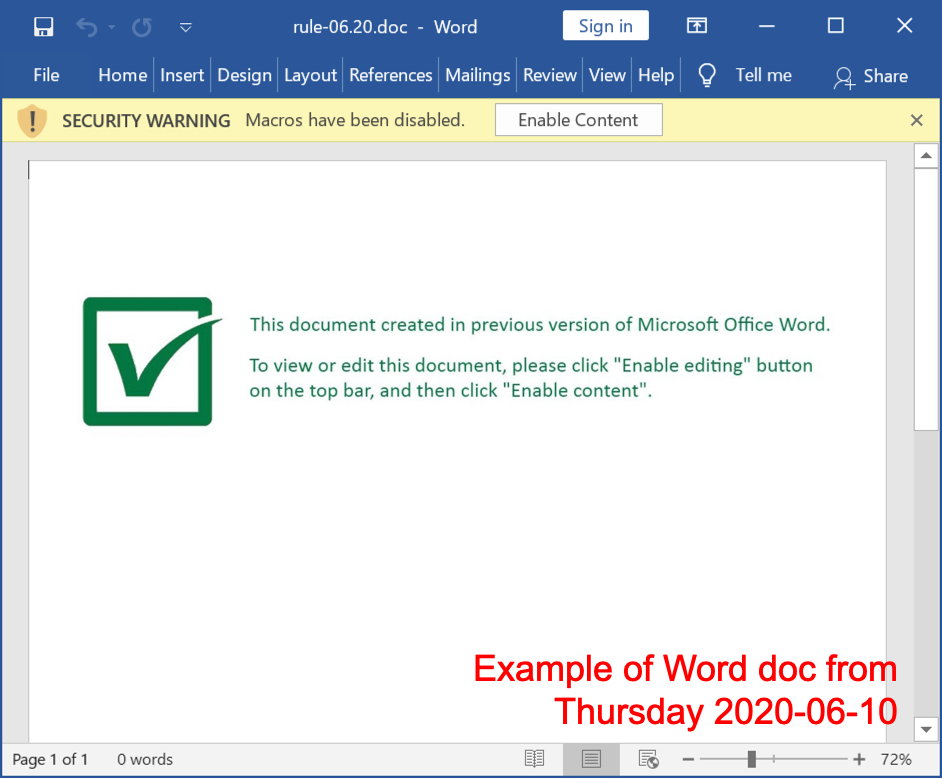The width and height of the screenshot is (942, 778).
Task: Click Page 1 of 1 status indicator
Action: pyautogui.click(x=50, y=759)
